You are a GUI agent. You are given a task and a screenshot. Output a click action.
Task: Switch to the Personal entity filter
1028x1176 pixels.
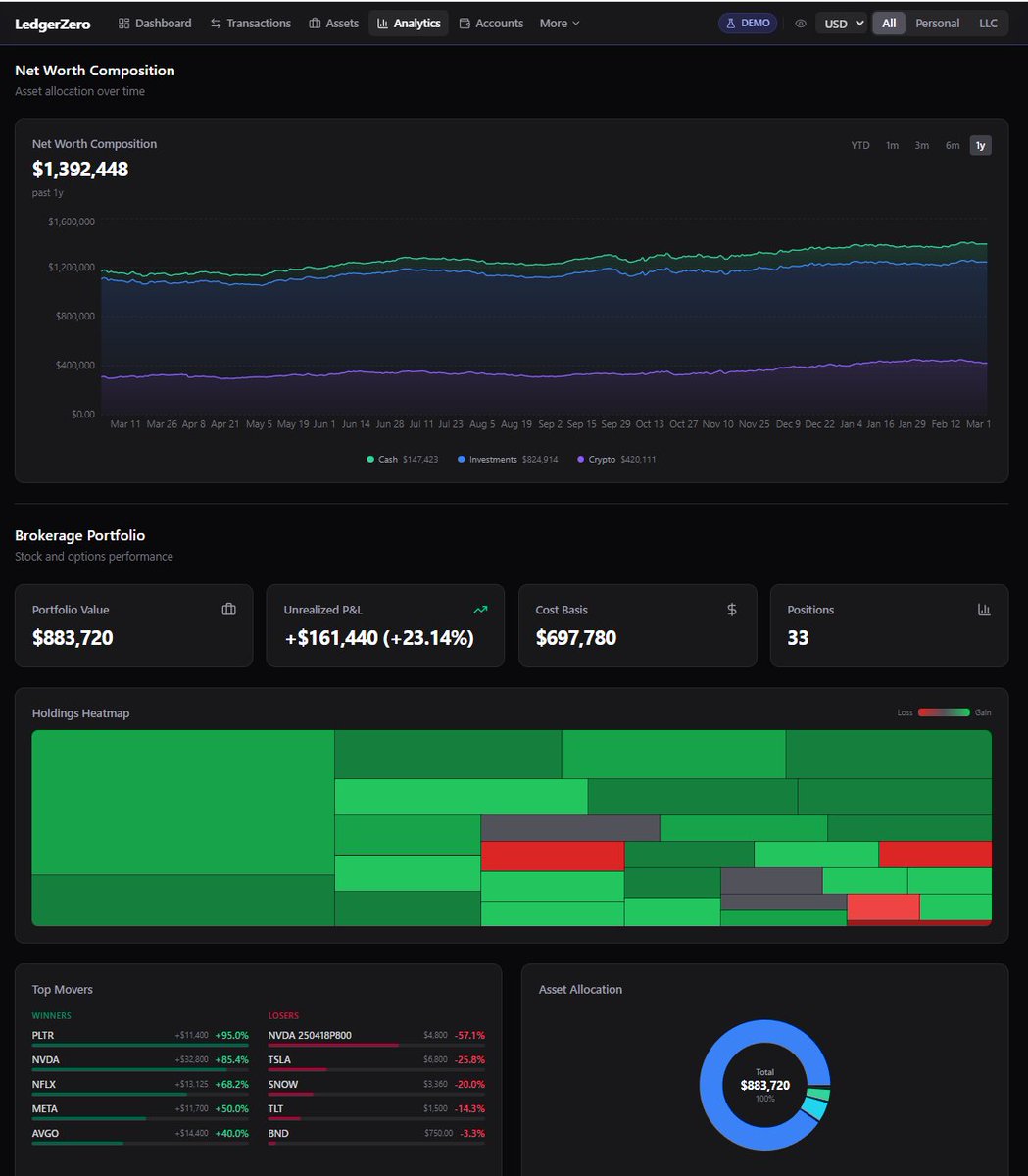click(x=937, y=23)
